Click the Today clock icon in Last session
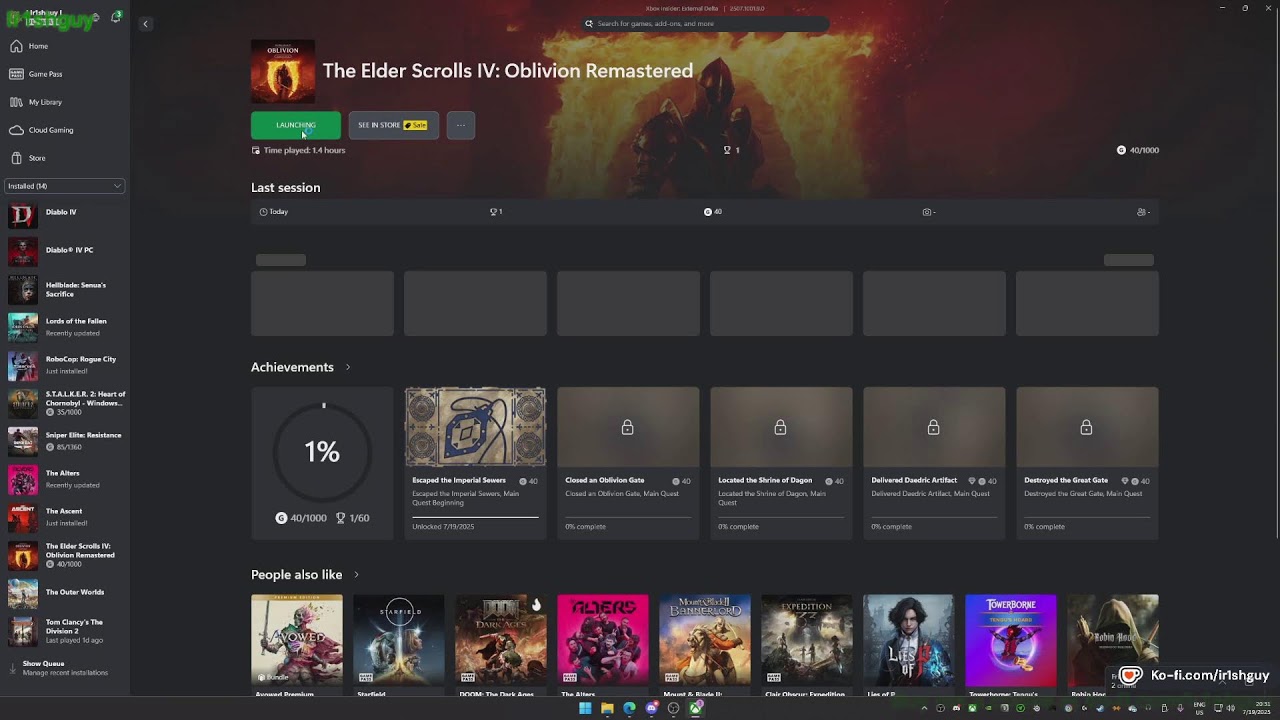1280x720 pixels. (x=263, y=212)
